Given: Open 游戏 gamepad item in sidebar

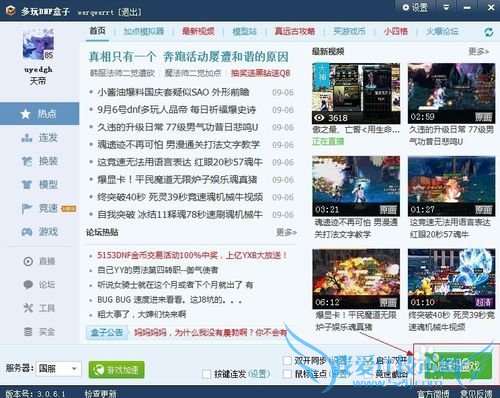Looking at the screenshot, I should tap(40, 231).
